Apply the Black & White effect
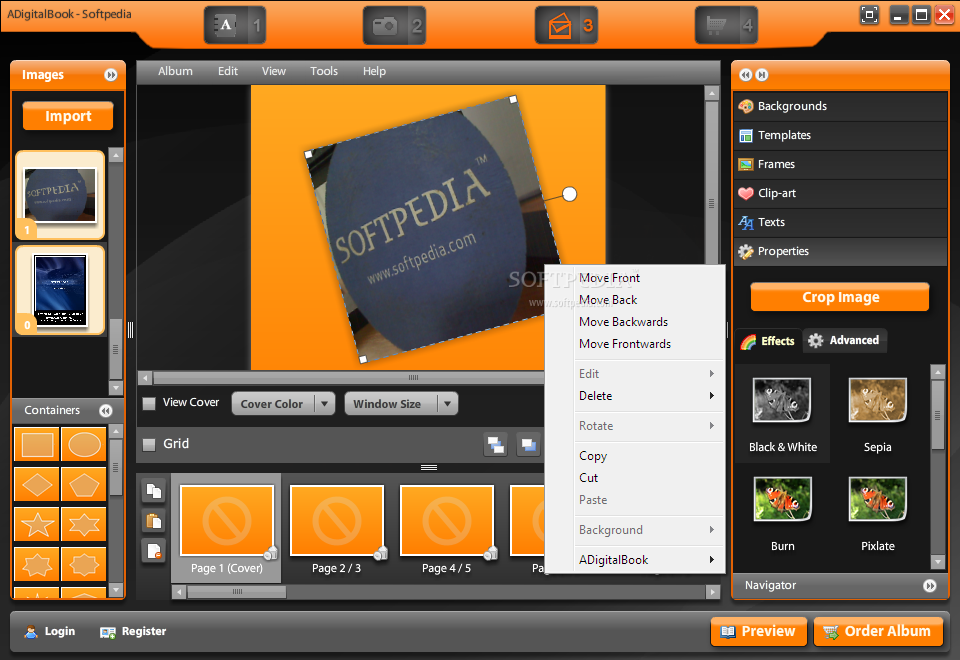This screenshot has height=660, width=960. (782, 414)
